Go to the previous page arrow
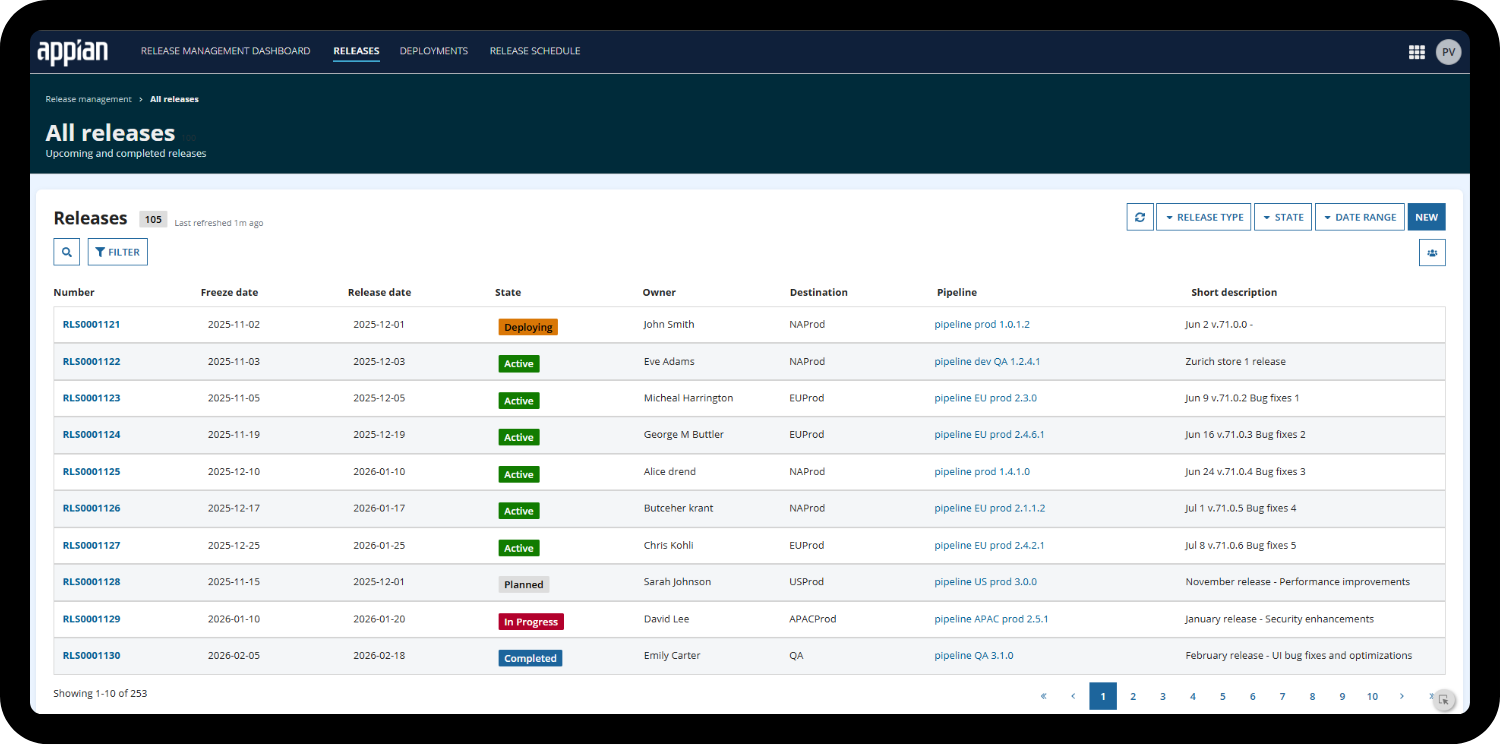The width and height of the screenshot is (1500, 747). pos(1073,696)
